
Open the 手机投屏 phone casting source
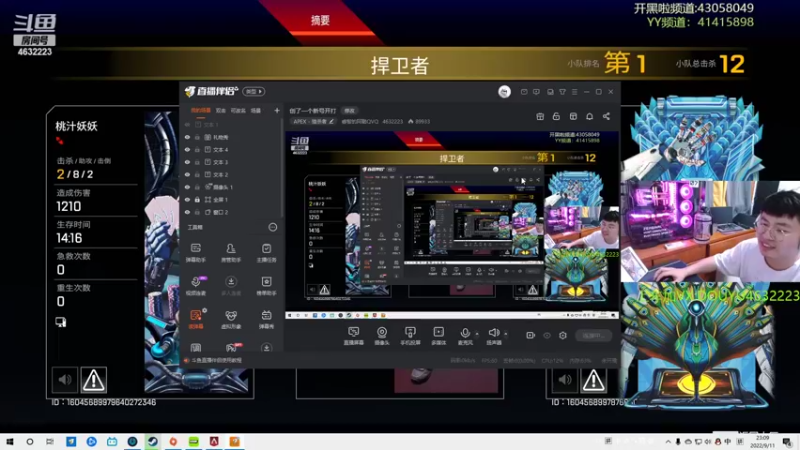click(410, 336)
